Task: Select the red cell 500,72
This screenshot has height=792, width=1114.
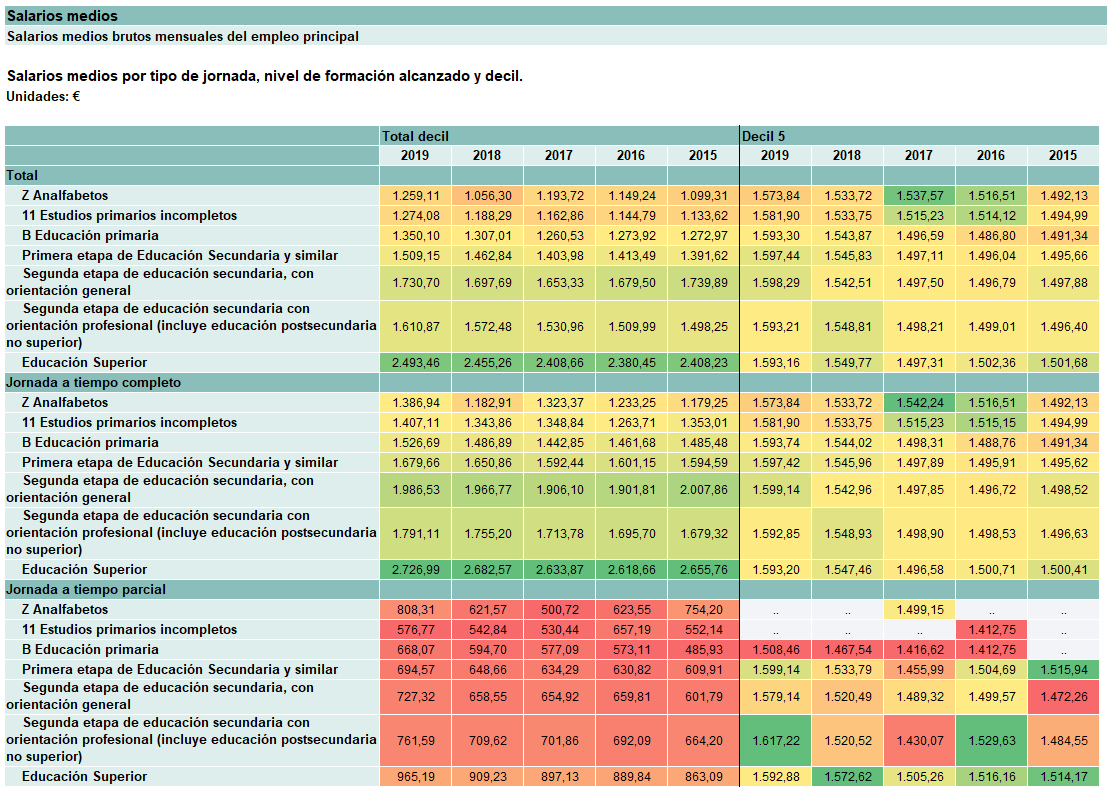Action: click(560, 609)
